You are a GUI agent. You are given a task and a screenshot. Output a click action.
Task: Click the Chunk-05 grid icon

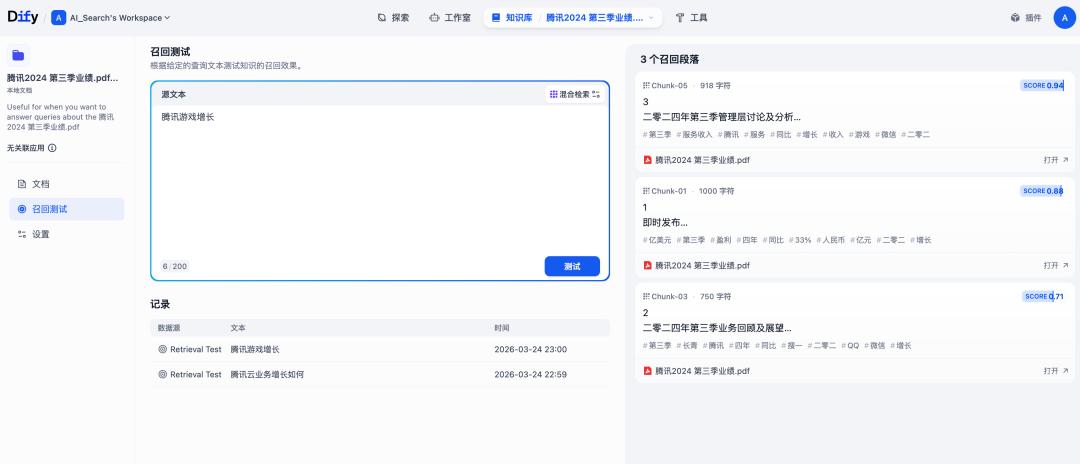[646, 86]
